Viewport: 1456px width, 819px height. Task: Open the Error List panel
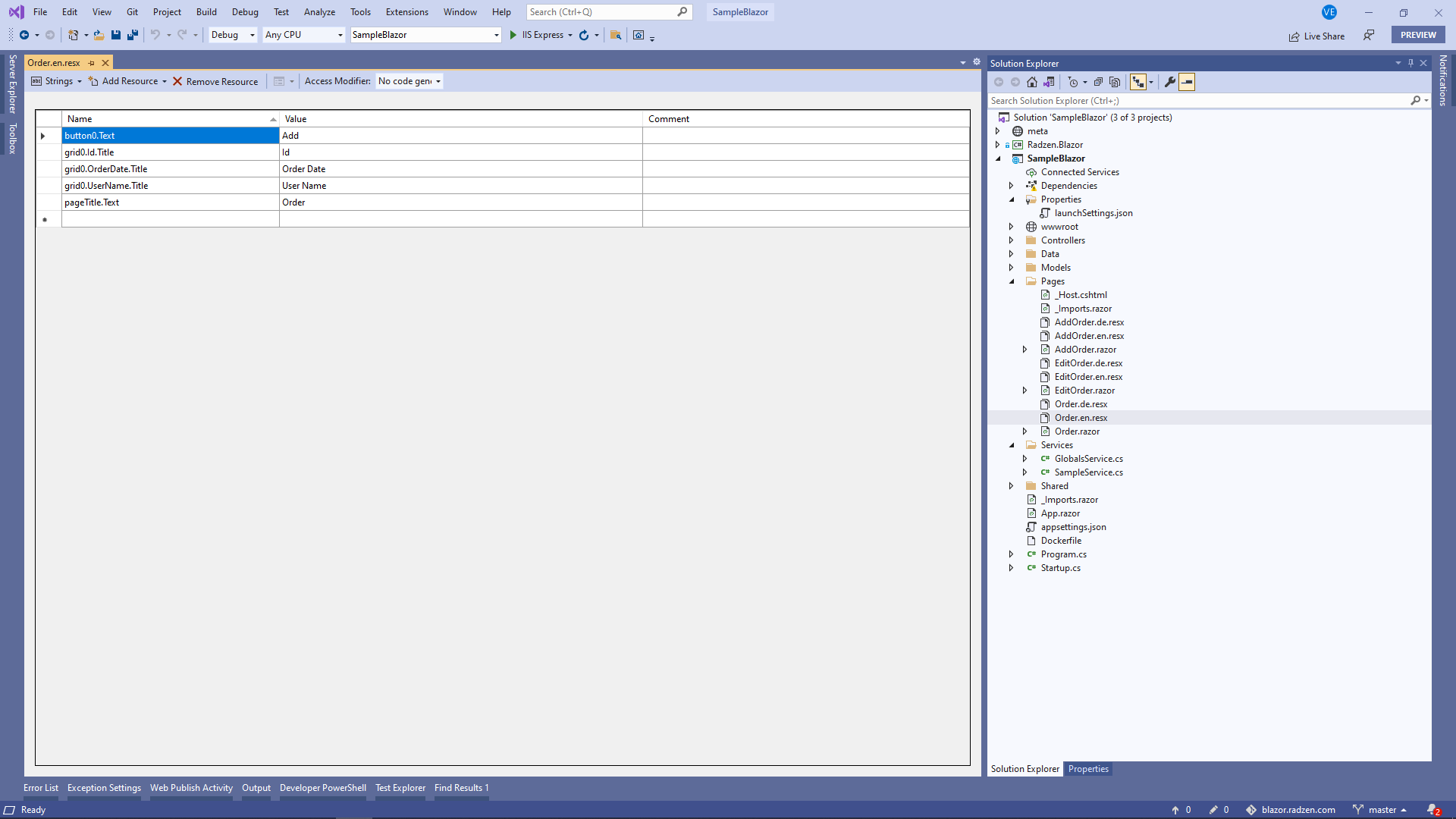click(40, 788)
